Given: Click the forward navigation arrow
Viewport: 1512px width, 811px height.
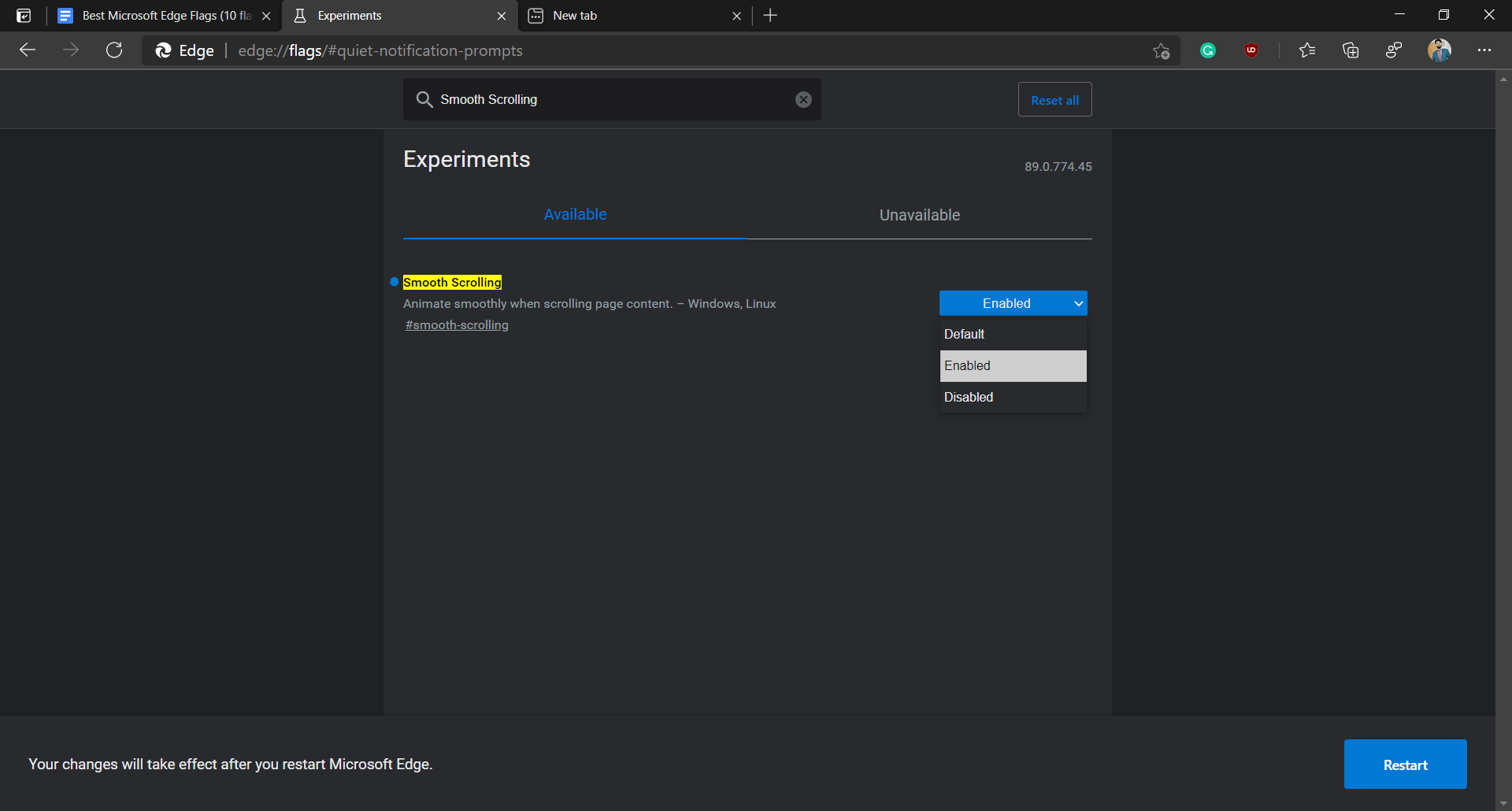Looking at the screenshot, I should point(71,50).
